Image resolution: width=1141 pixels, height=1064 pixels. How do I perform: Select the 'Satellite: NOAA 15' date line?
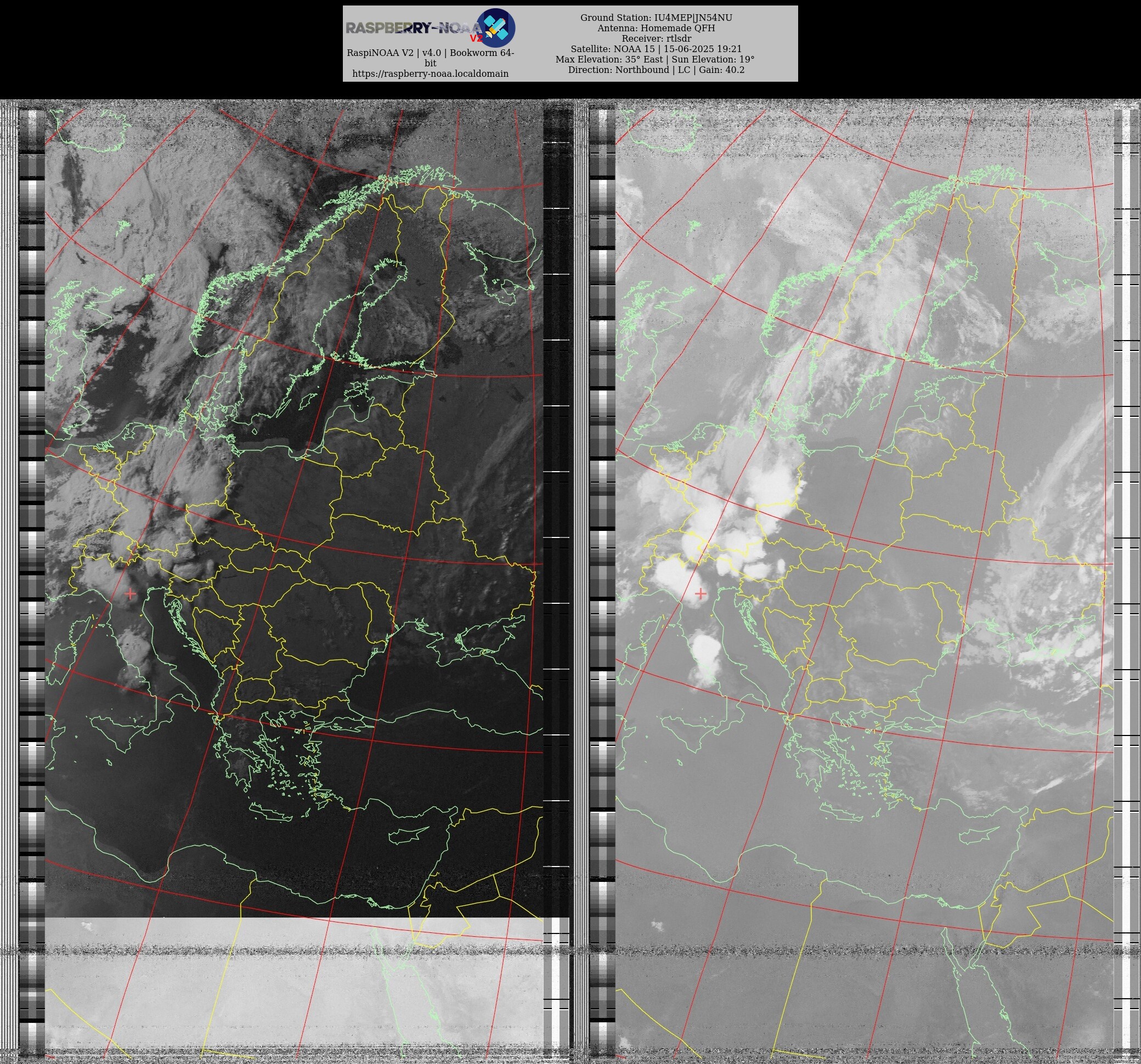[x=656, y=49]
